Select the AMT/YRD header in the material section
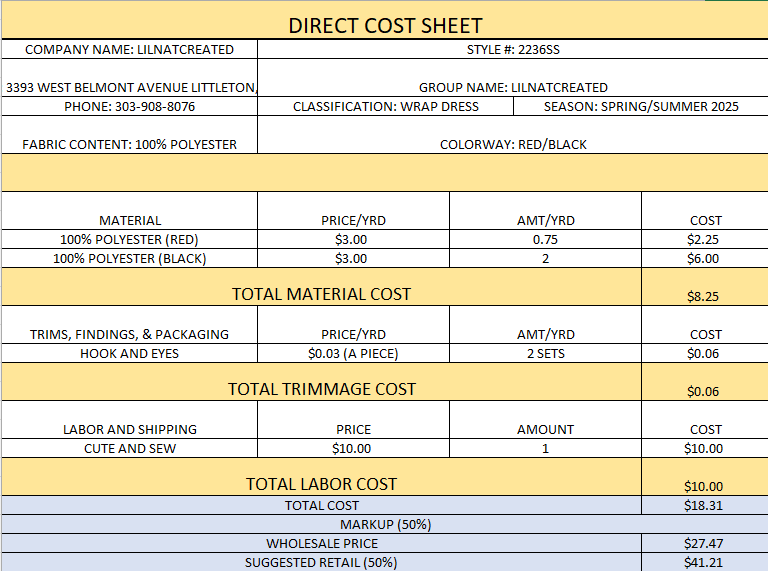 (545, 211)
